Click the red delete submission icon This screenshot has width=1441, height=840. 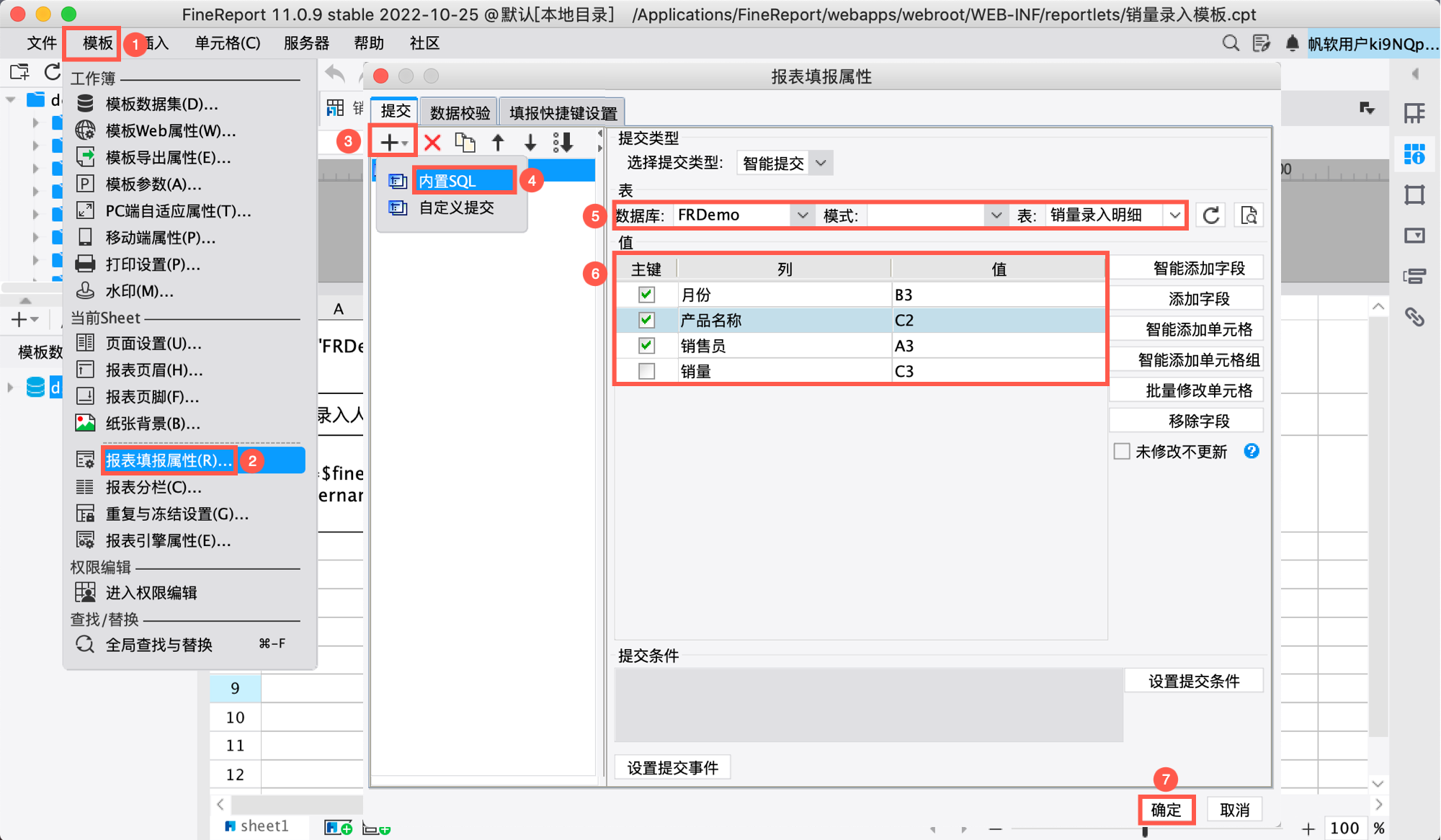pos(432,142)
